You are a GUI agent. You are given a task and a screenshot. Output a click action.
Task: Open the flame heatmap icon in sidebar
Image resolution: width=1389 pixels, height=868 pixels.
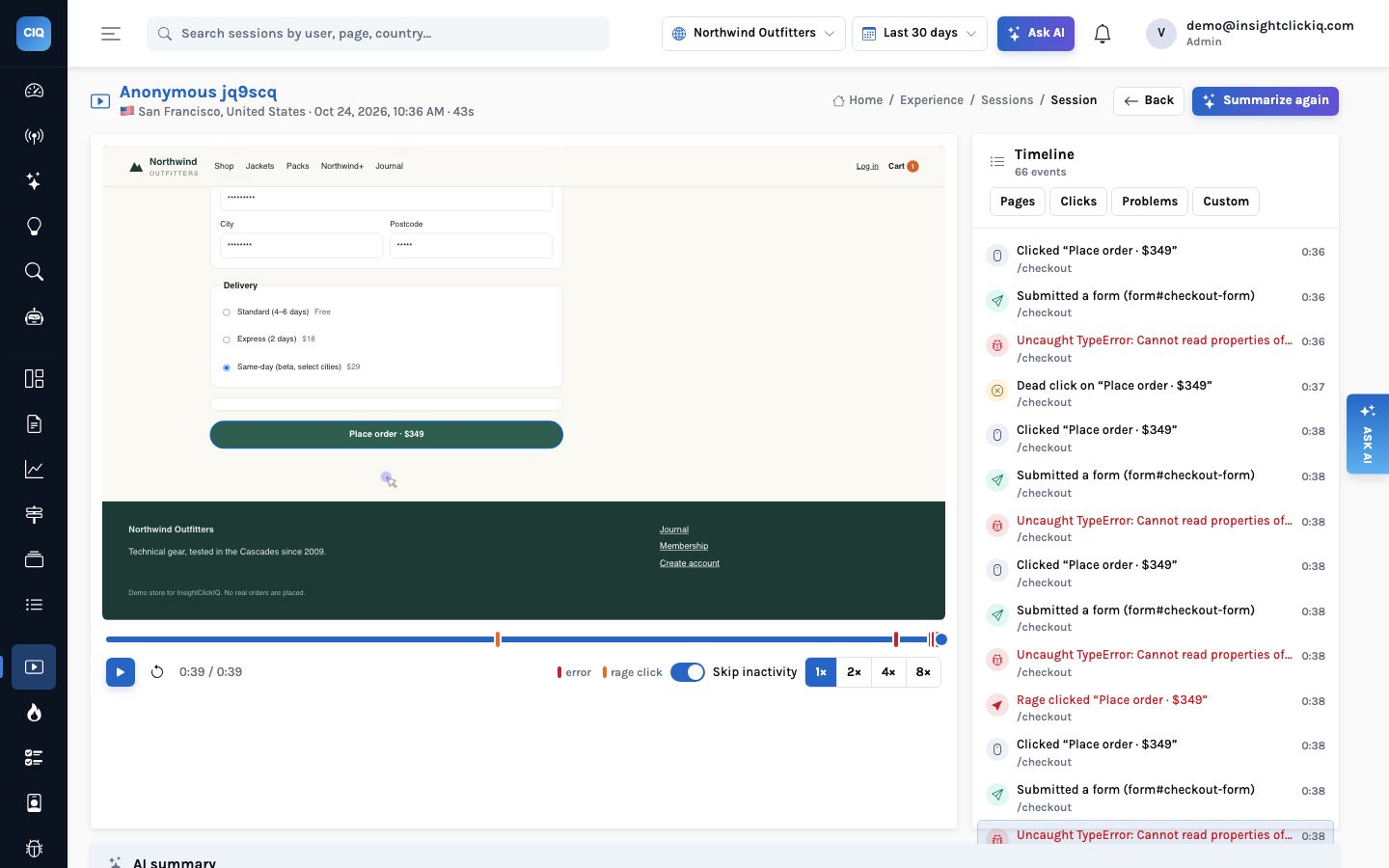pos(34,712)
